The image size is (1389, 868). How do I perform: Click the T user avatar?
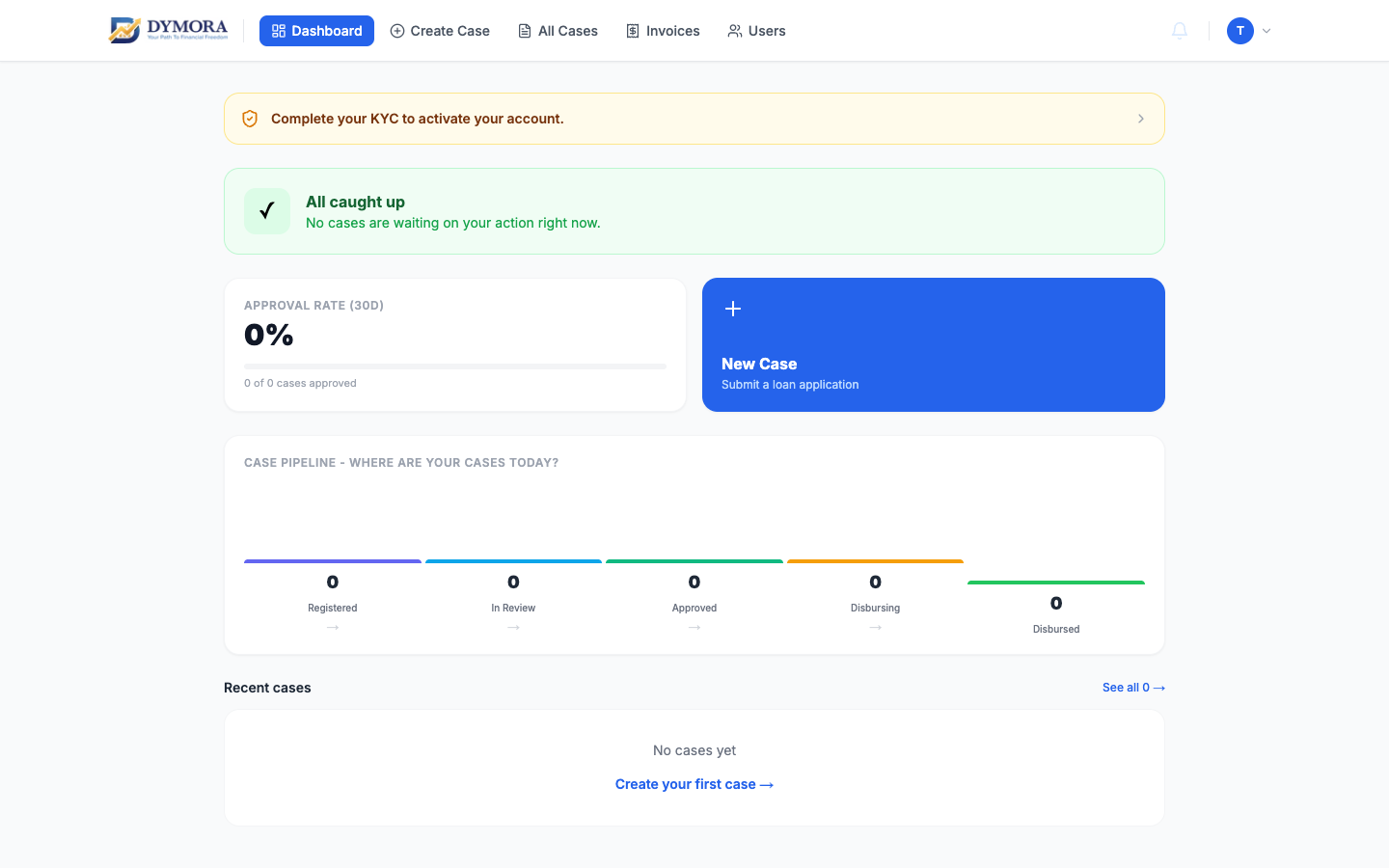pos(1240,31)
